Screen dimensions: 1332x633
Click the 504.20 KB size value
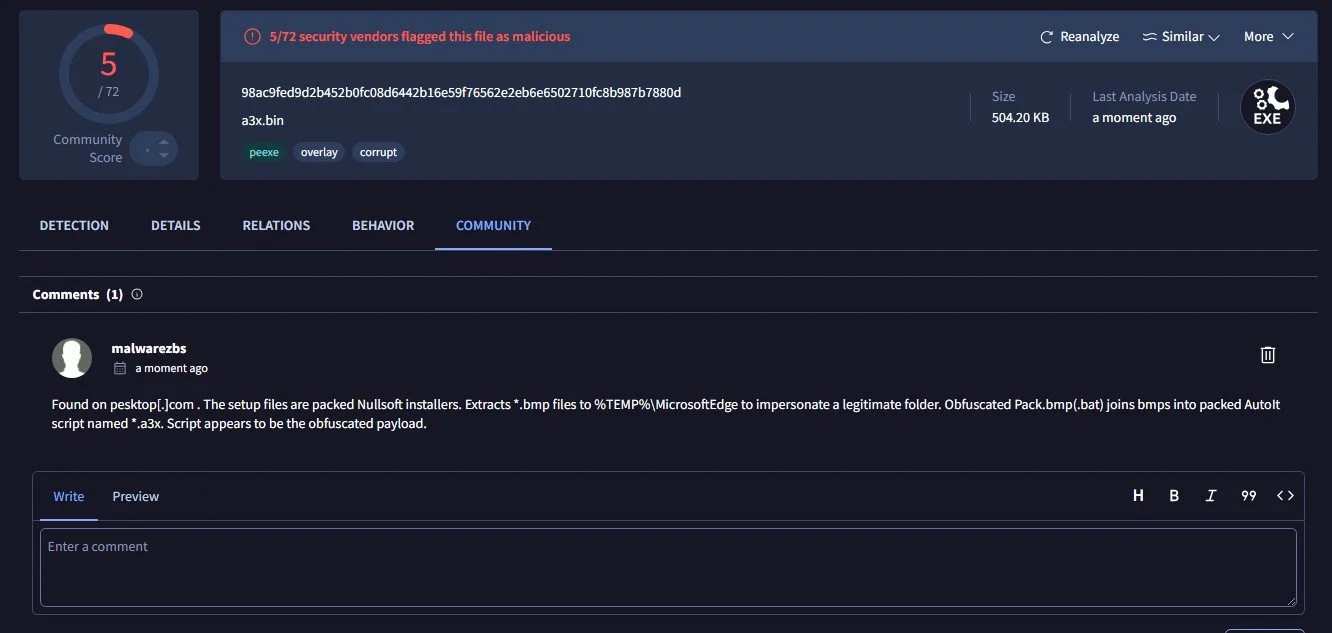pos(1020,118)
